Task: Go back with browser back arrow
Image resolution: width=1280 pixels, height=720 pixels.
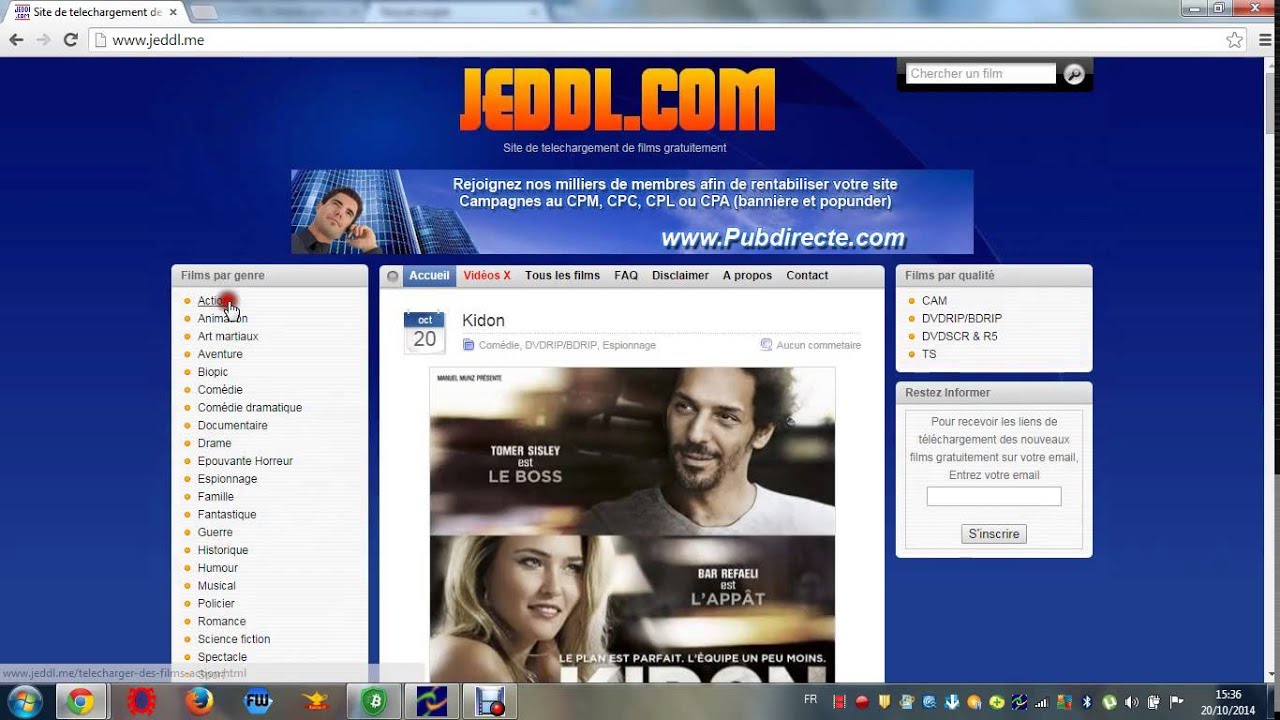Action: [x=16, y=40]
